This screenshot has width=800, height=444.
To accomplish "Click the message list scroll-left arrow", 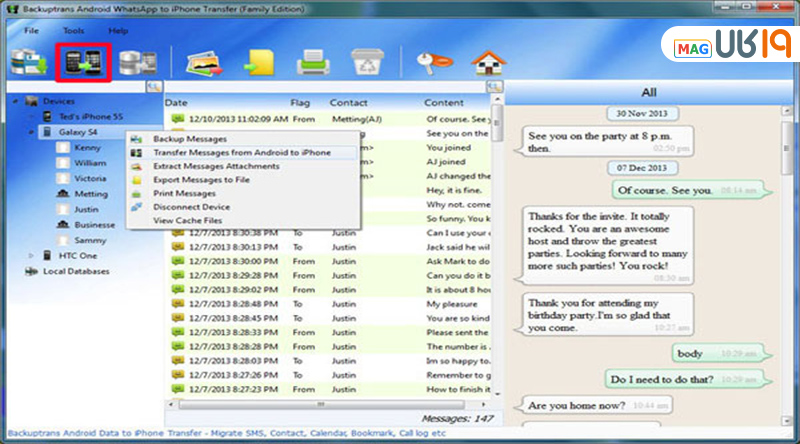I will point(170,405).
